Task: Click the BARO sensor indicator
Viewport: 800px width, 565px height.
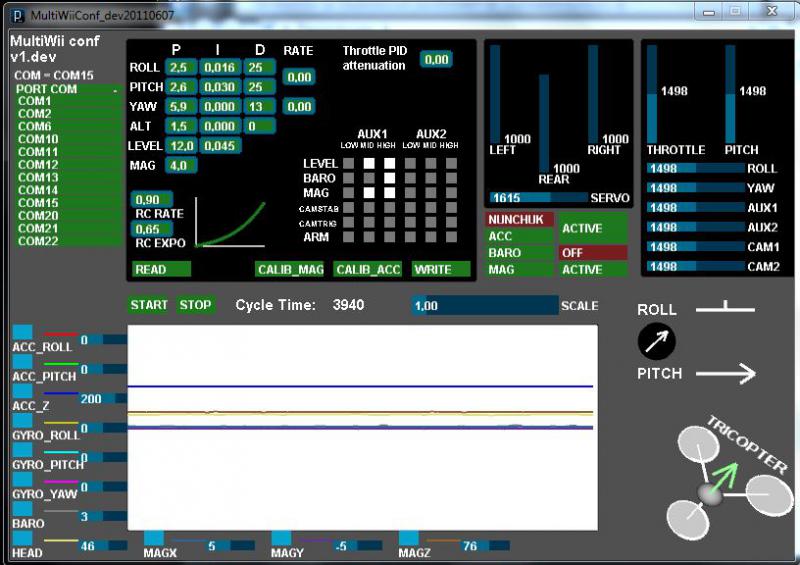Action: click(520, 253)
